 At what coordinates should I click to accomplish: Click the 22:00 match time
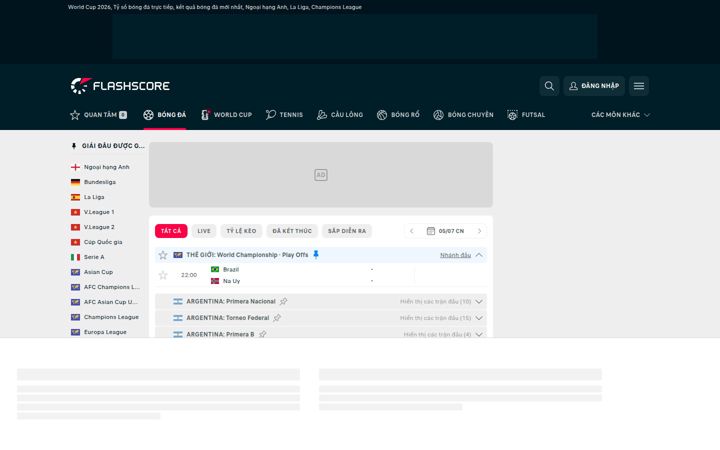point(189,275)
